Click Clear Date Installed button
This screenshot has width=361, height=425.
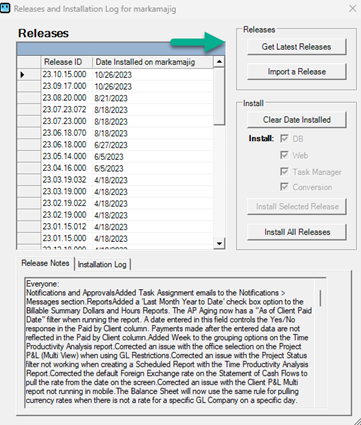296,120
